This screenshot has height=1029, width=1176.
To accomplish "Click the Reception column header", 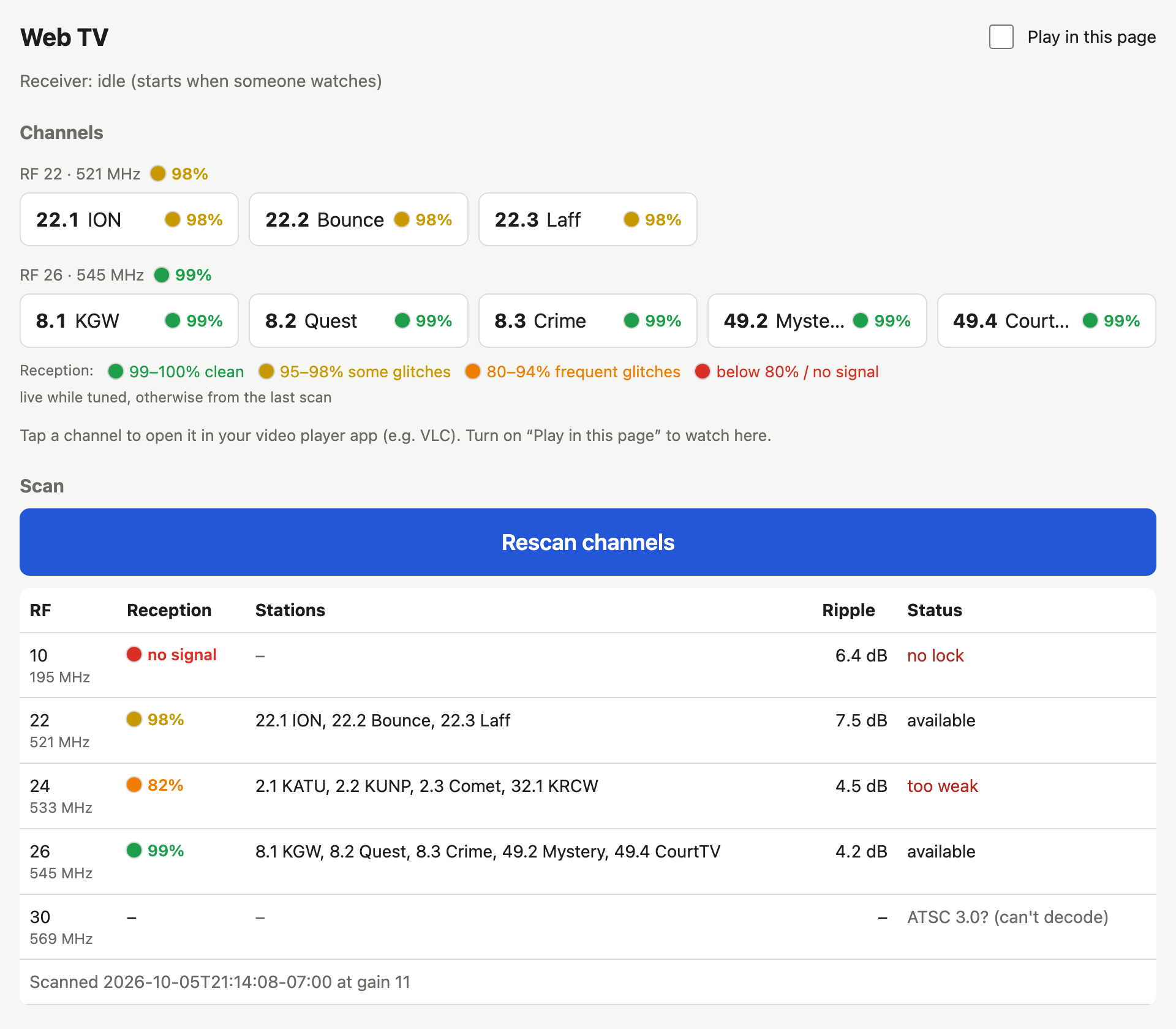I will click(169, 610).
